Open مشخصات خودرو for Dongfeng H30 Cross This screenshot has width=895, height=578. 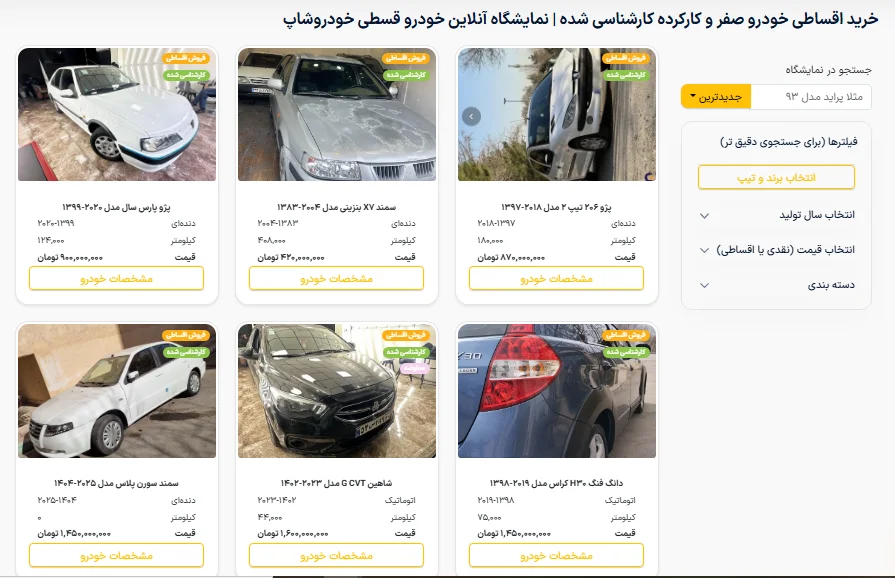tap(557, 555)
